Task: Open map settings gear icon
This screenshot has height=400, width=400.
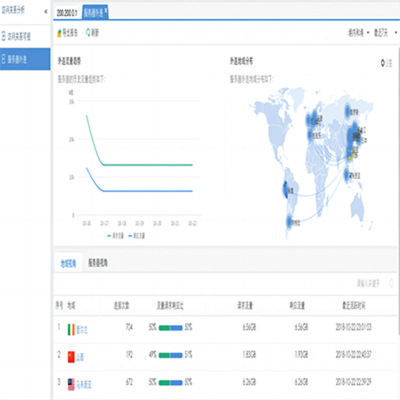Action: [x=383, y=63]
